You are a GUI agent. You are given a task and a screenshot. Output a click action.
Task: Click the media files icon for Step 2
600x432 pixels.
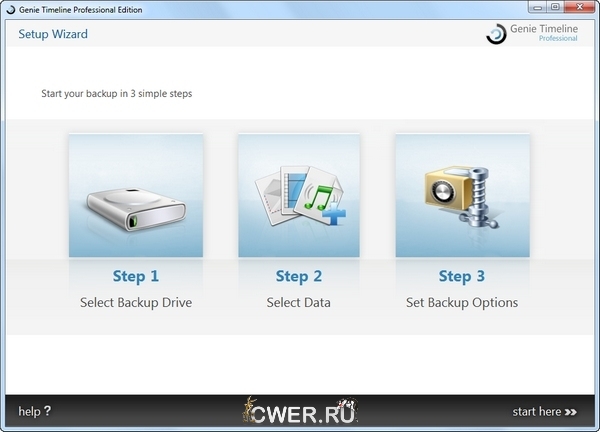[300, 198]
